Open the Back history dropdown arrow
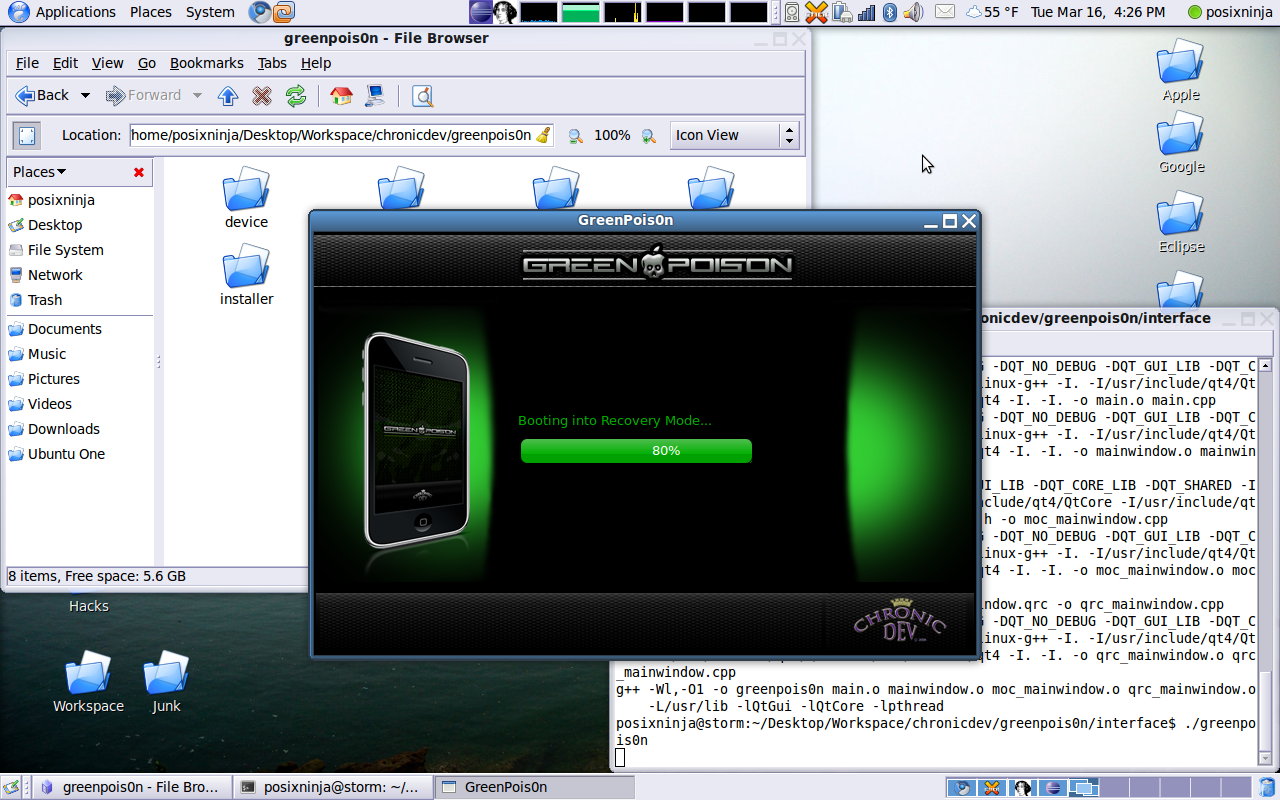Image resolution: width=1280 pixels, height=800 pixels. (x=85, y=96)
